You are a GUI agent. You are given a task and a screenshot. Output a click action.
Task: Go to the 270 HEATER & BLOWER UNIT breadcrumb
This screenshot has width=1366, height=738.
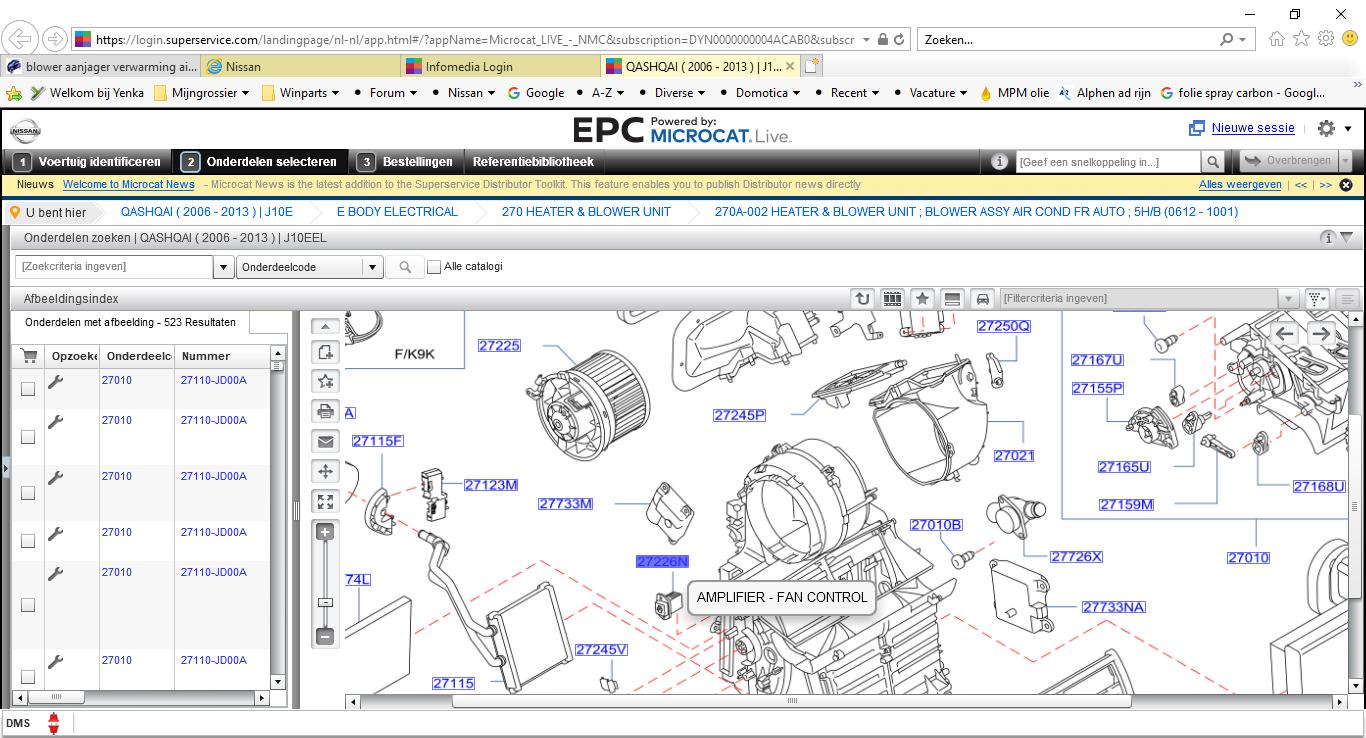pos(586,212)
